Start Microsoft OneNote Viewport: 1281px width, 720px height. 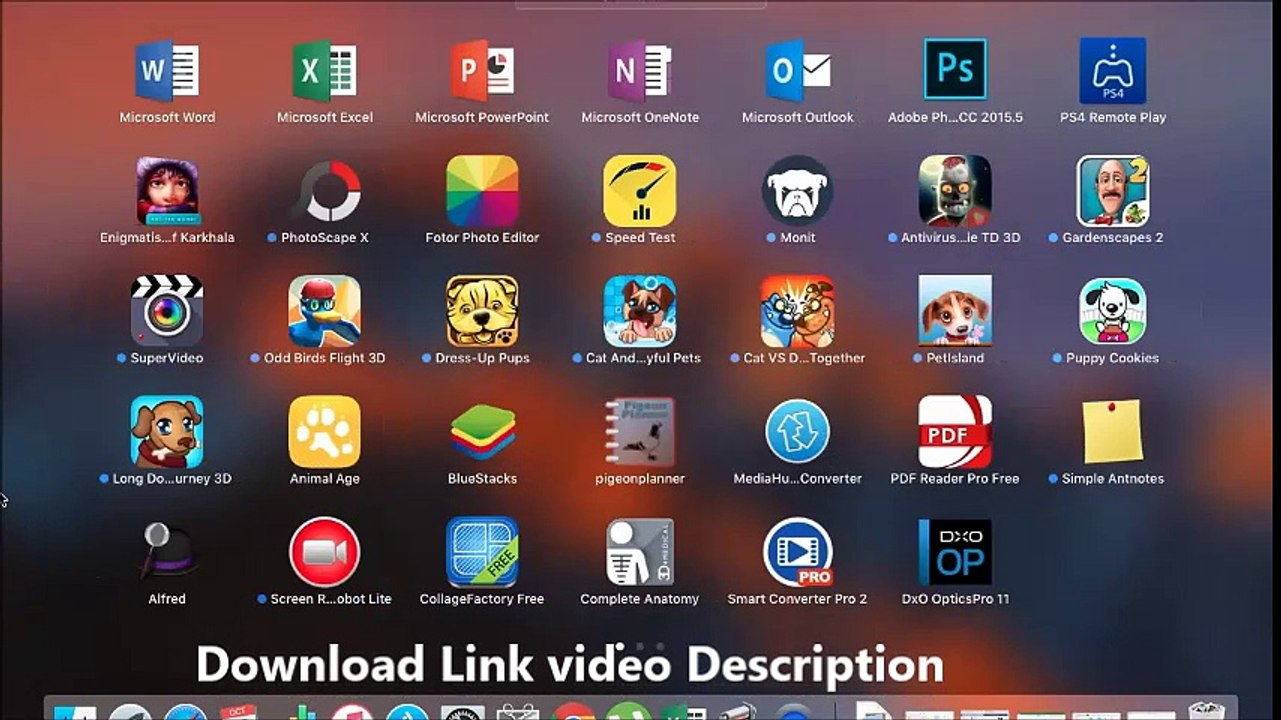pyautogui.click(x=640, y=71)
